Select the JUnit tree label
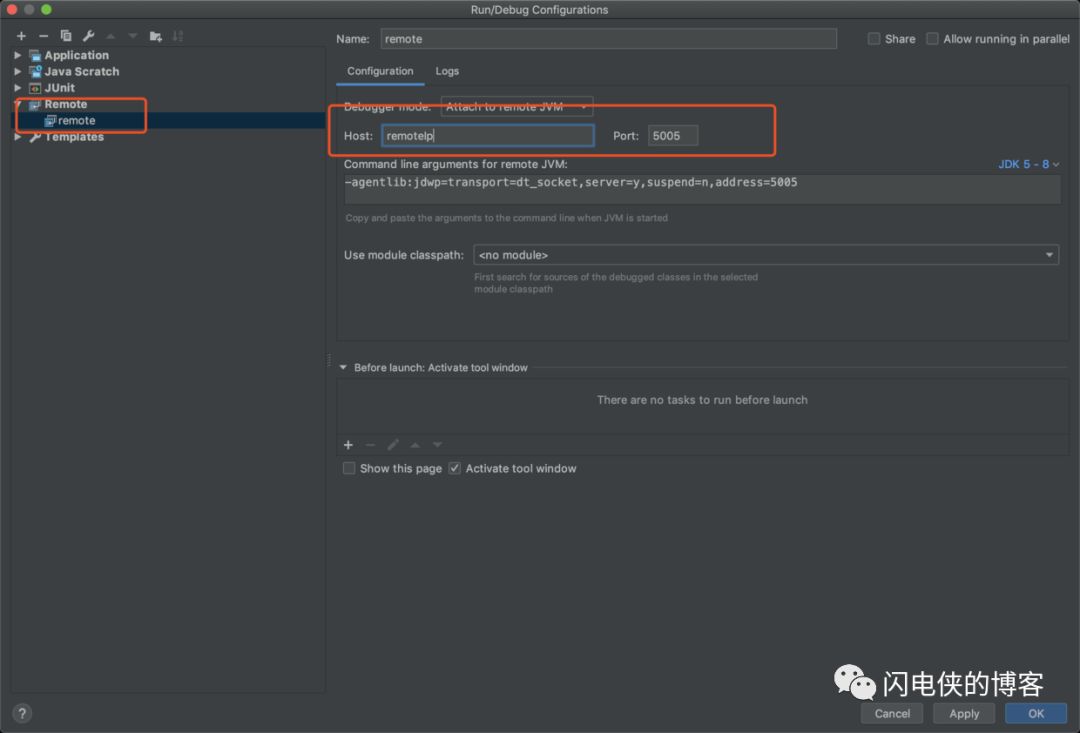 pyautogui.click(x=59, y=88)
